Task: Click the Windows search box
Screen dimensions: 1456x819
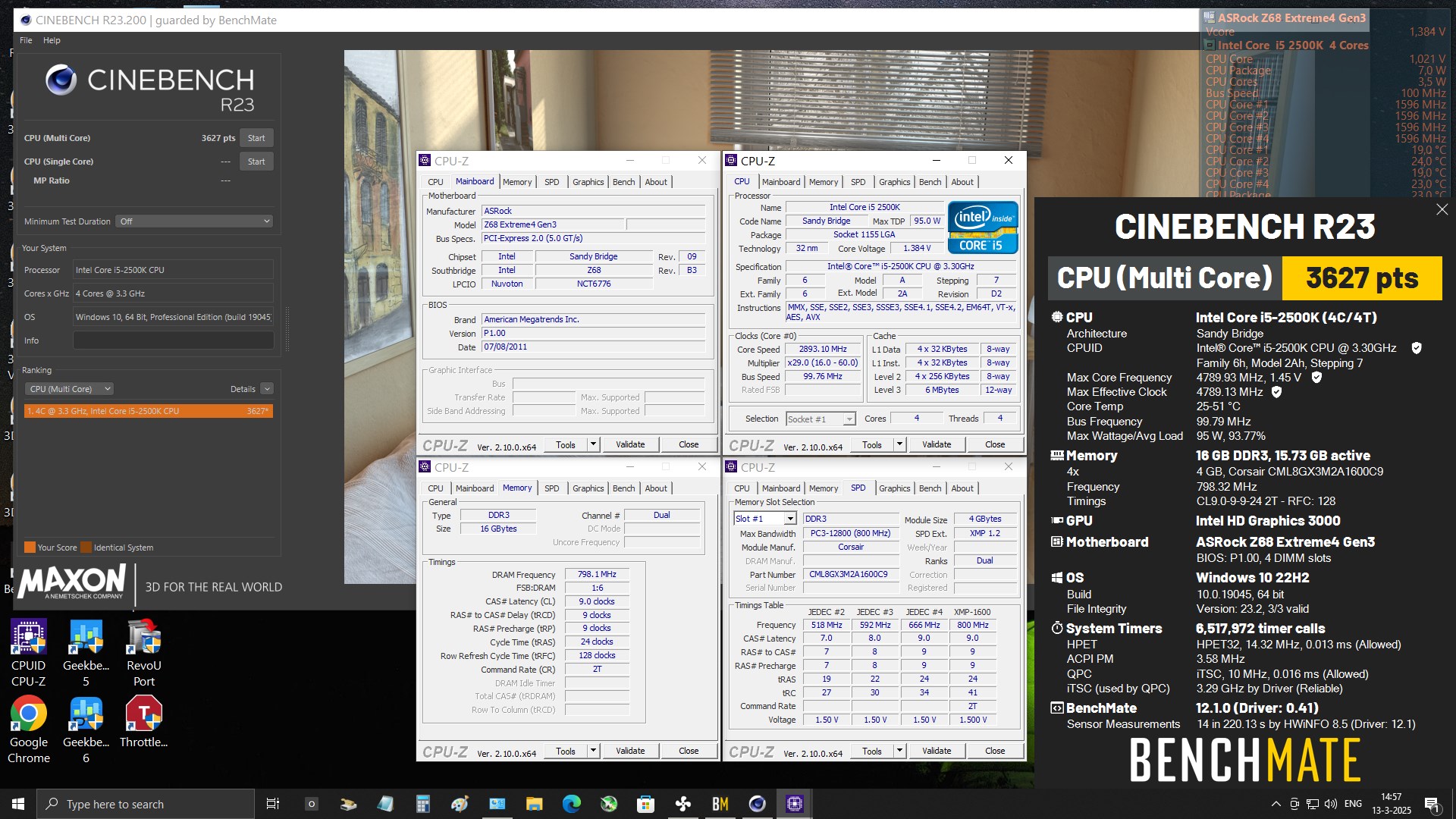Action: click(146, 804)
